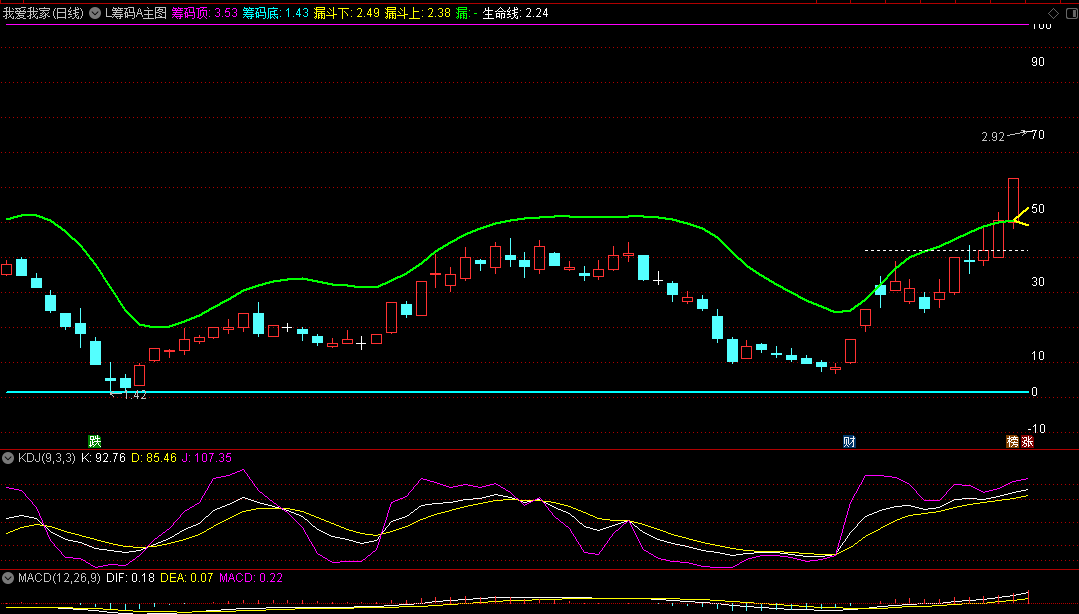Click the white dashed horizontal line

tap(920, 249)
